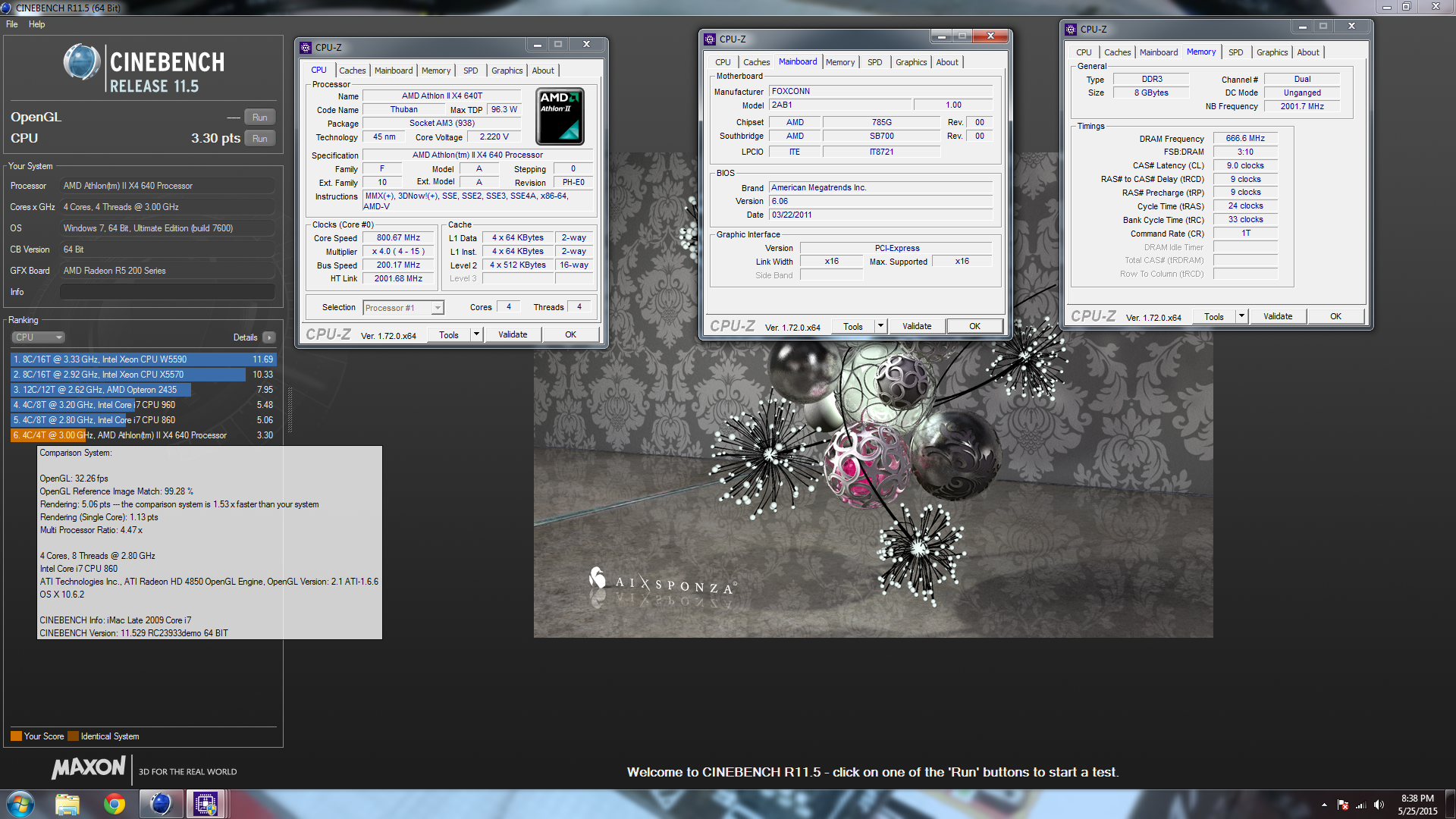1456x819 pixels.
Task: Open the volume tray icon
Action: click(x=1379, y=805)
